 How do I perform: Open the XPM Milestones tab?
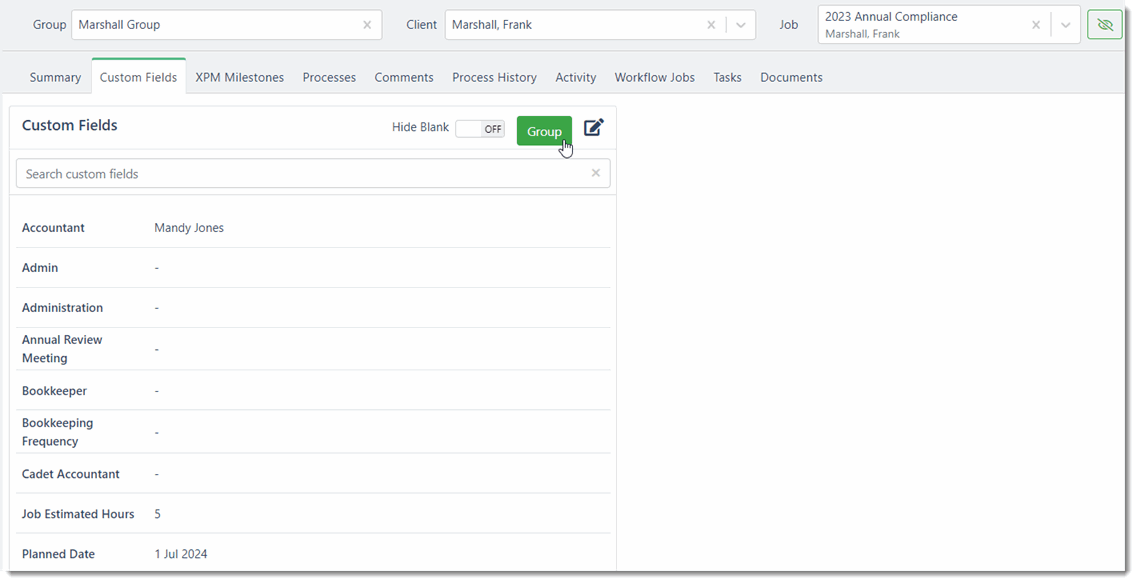click(x=239, y=77)
